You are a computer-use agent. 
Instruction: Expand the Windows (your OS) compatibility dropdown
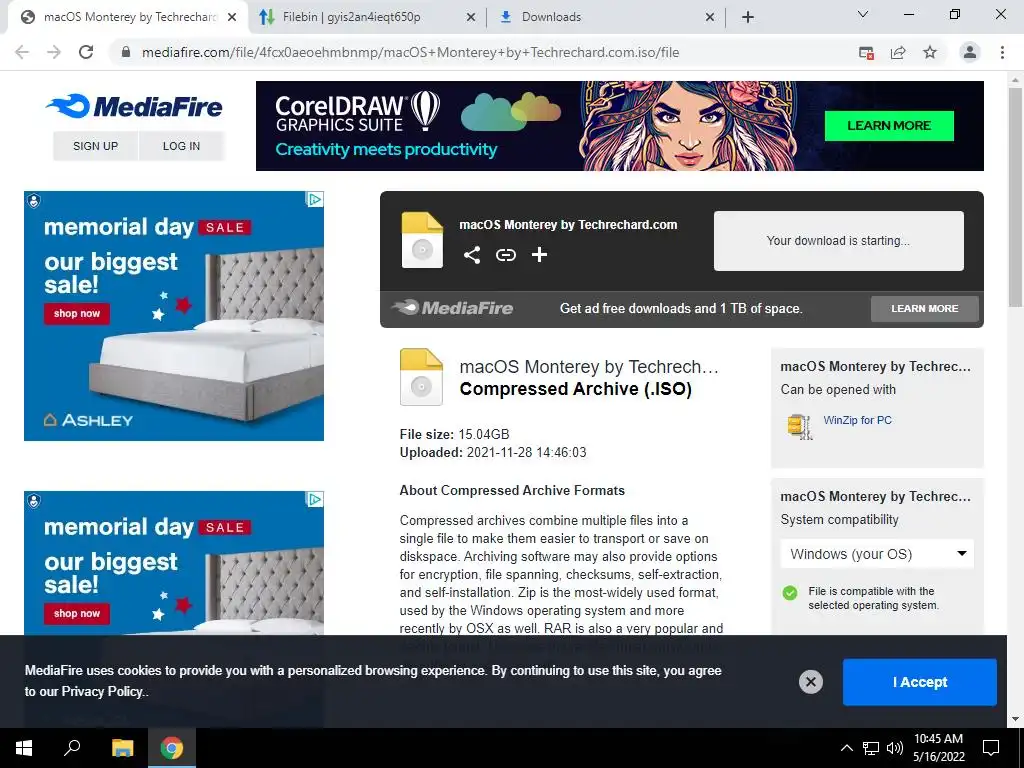pyautogui.click(x=877, y=554)
